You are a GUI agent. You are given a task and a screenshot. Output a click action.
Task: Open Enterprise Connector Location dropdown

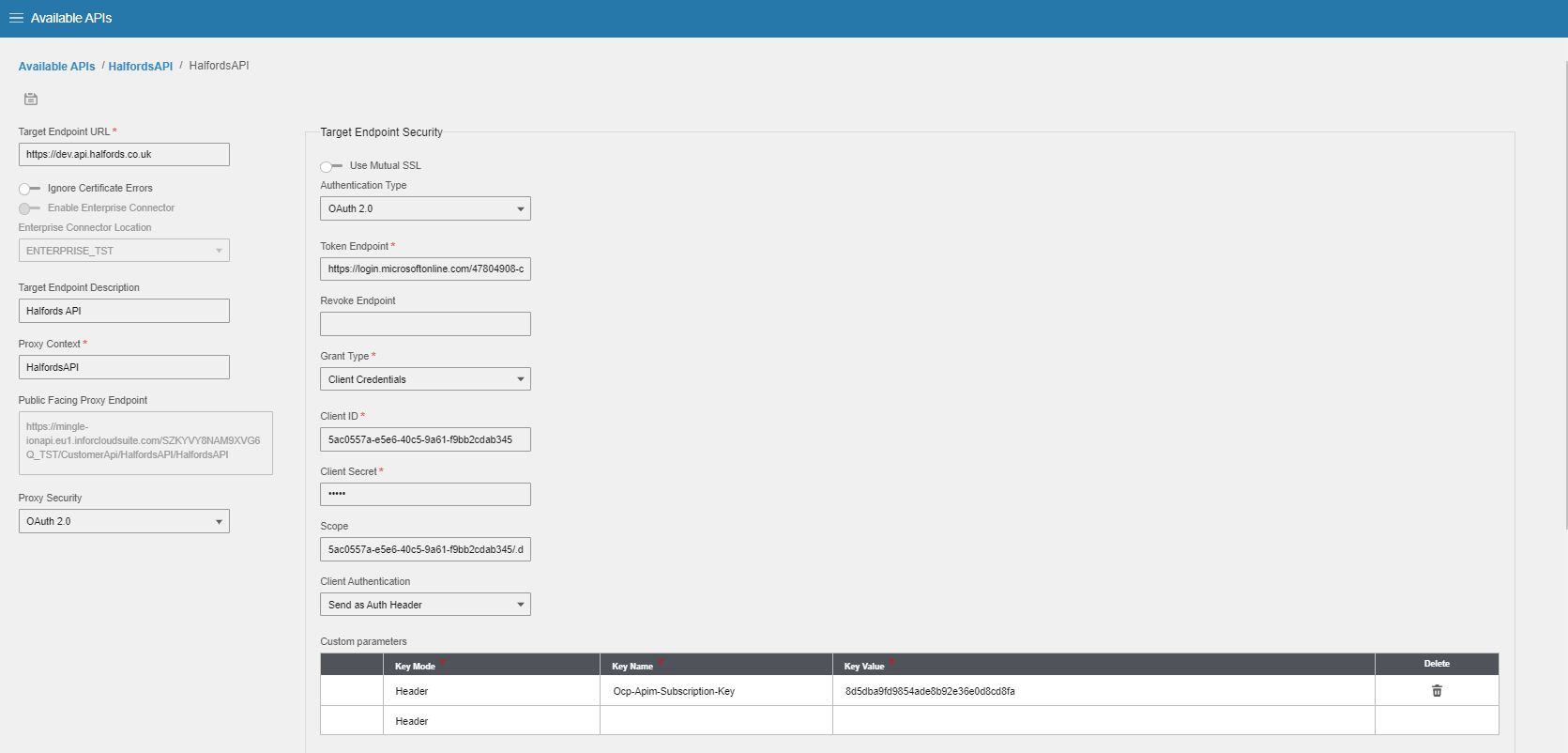pyautogui.click(x=124, y=251)
